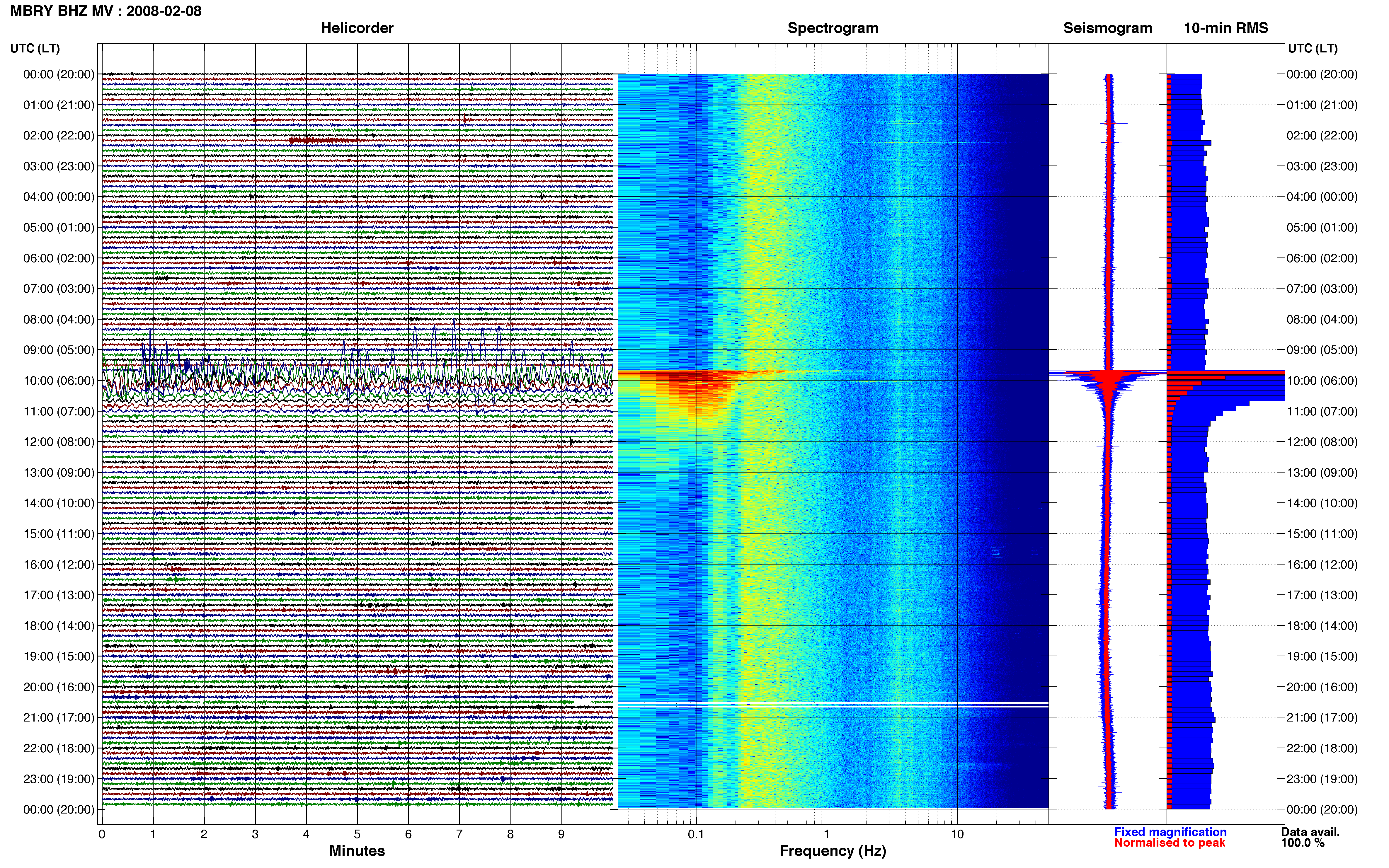Click the right '00:00 (20:00)' label at the bottom
This screenshot has height=868, width=1389.
(1322, 809)
